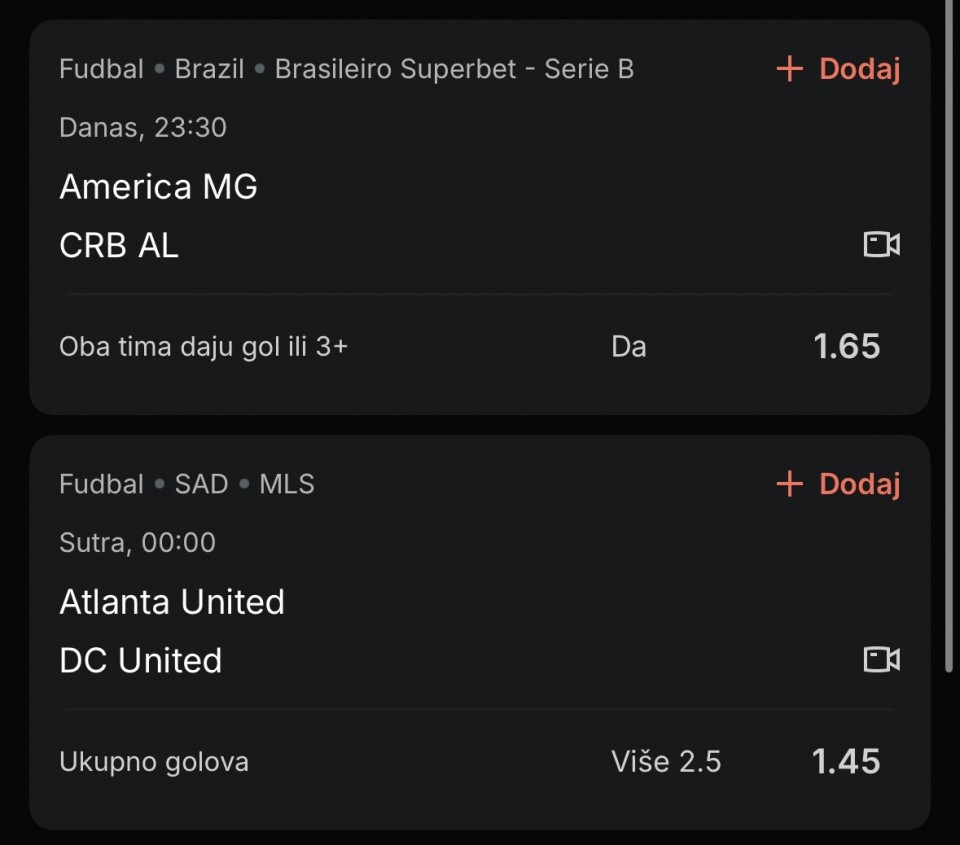Click Fudbal in the Atlanta United card
Image resolution: width=960 pixels, height=845 pixels.
(101, 484)
